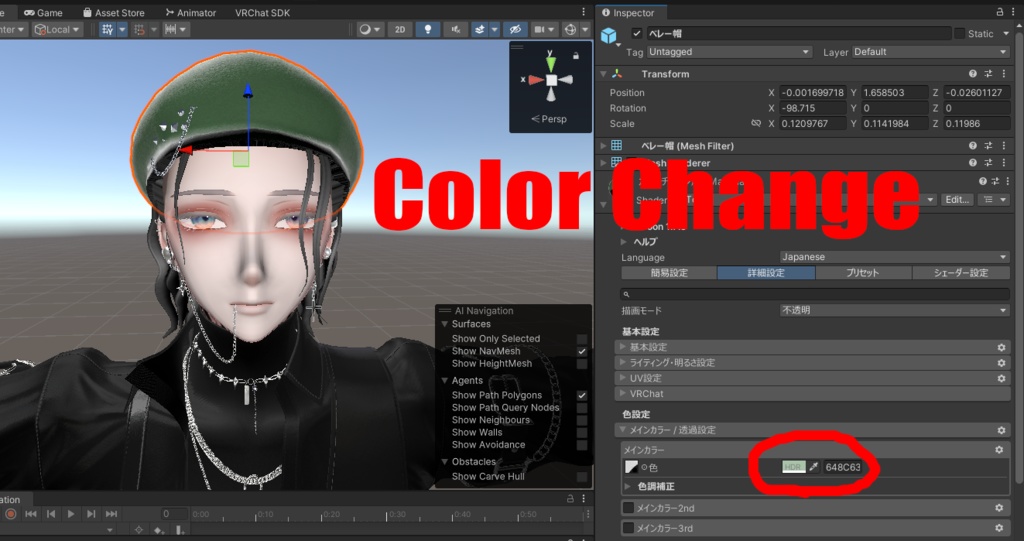Open the Transform help icon

coord(972,74)
